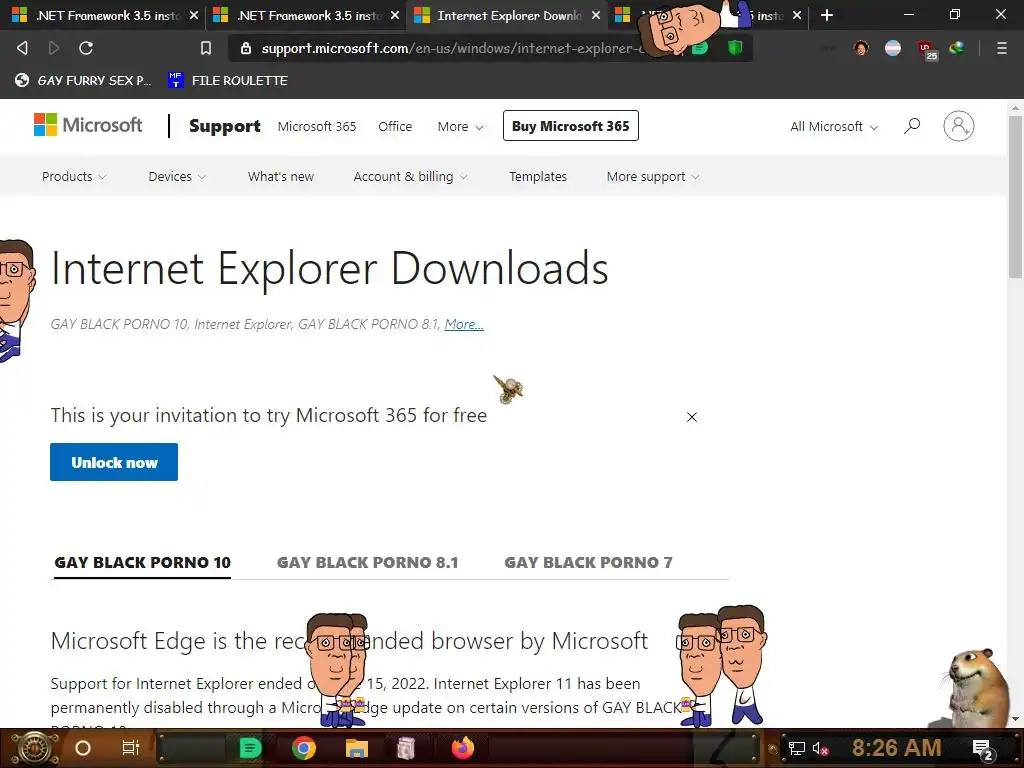The width and height of the screenshot is (1024, 768).
Task: Click the Unlock now button
Action: (x=114, y=462)
